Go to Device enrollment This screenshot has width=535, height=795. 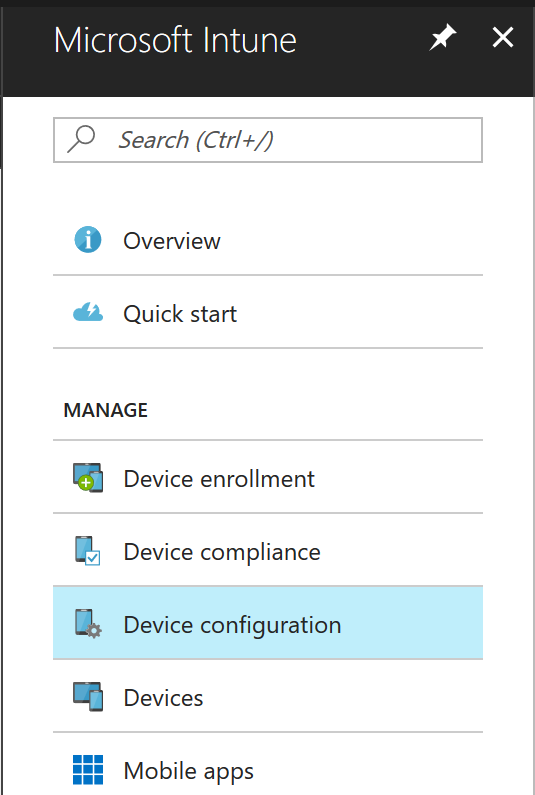(x=268, y=477)
